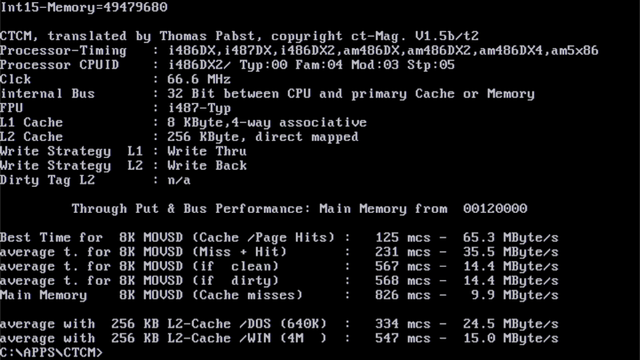Screen dimensions: 640x360
Task: Select the Miss + Hit 35.5 MByte/s result
Action: coord(510,252)
